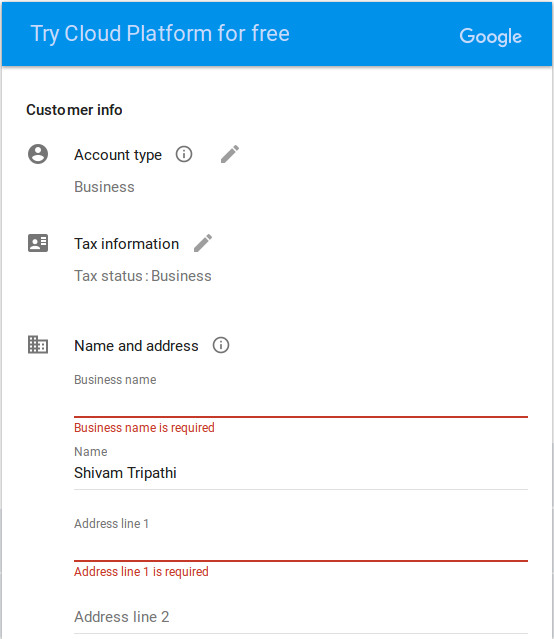Click the Name field containing Shivam Tripathi
The height and width of the screenshot is (639, 554).
pos(301,474)
